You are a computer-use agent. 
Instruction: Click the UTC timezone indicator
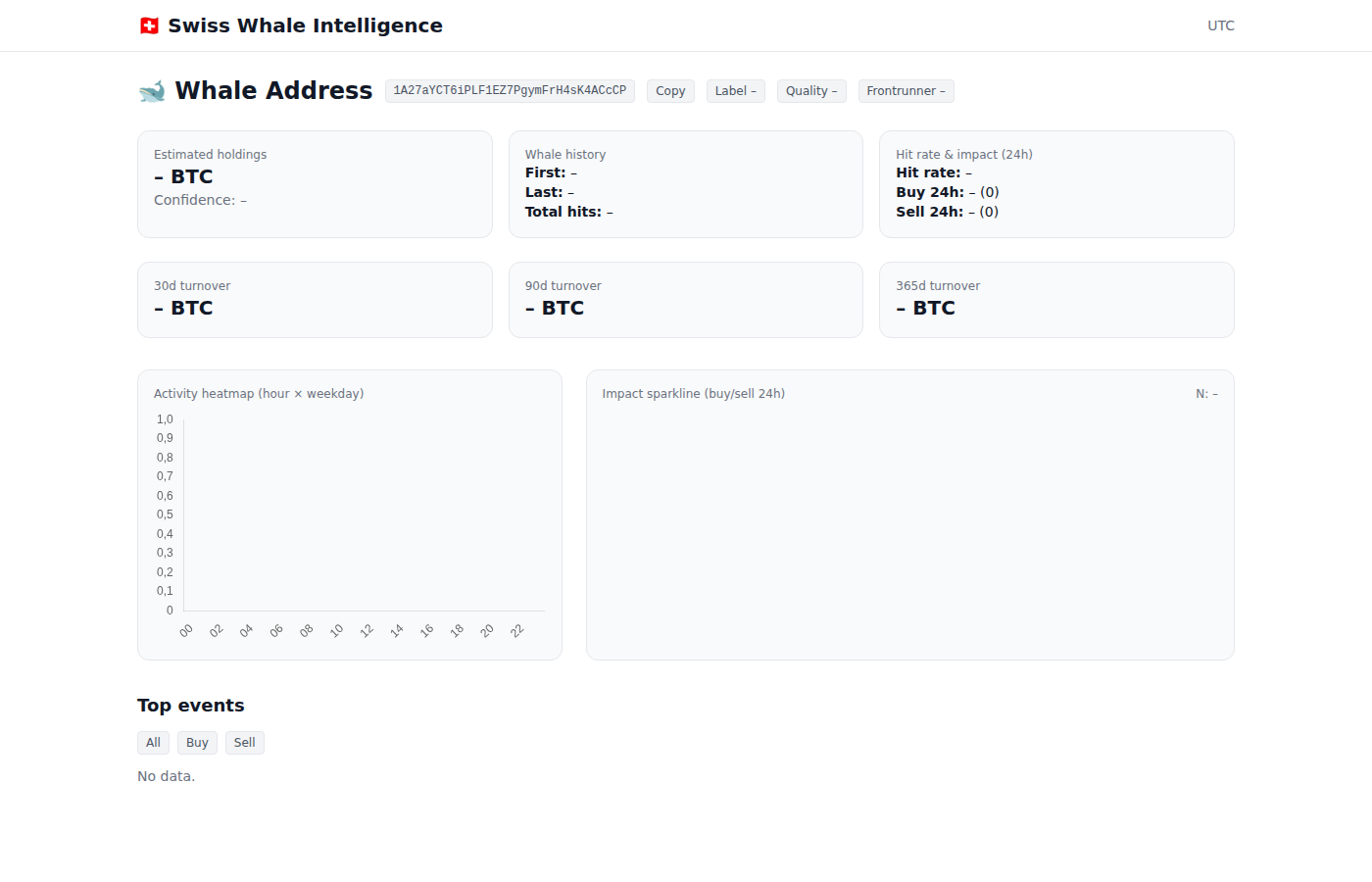click(1220, 25)
